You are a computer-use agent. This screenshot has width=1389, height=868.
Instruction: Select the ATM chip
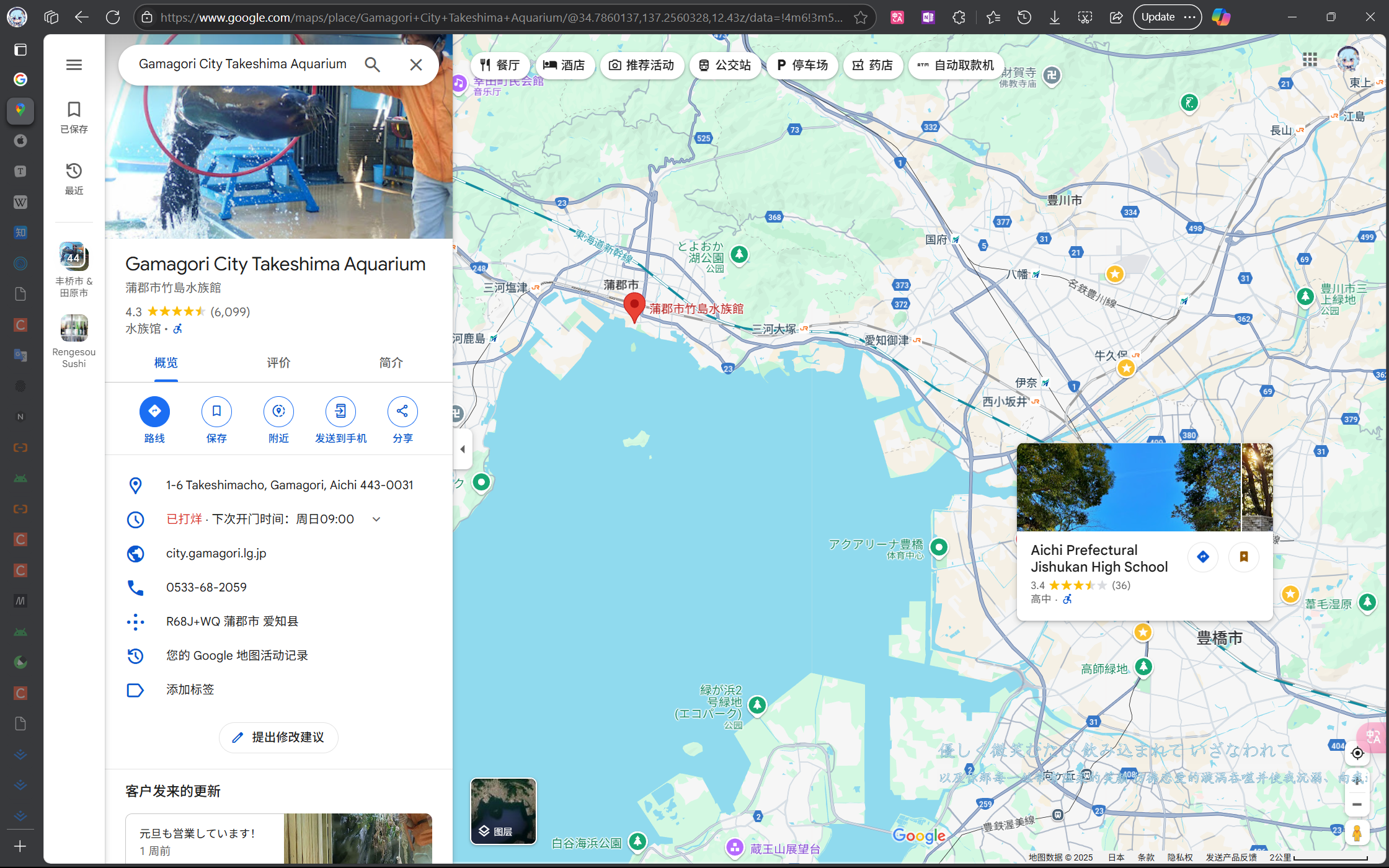(x=956, y=65)
